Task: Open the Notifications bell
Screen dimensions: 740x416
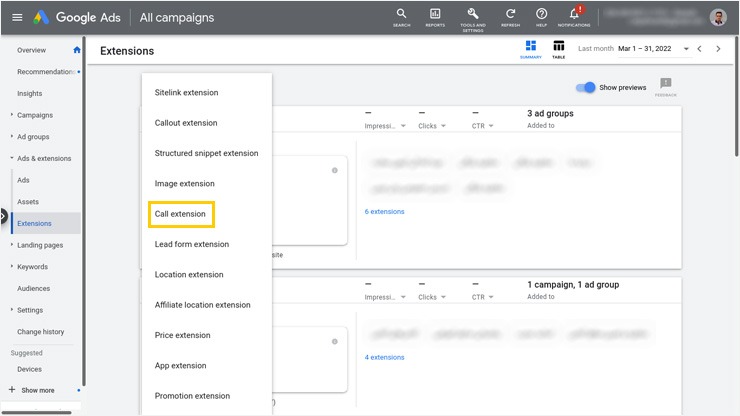Action: (575, 14)
